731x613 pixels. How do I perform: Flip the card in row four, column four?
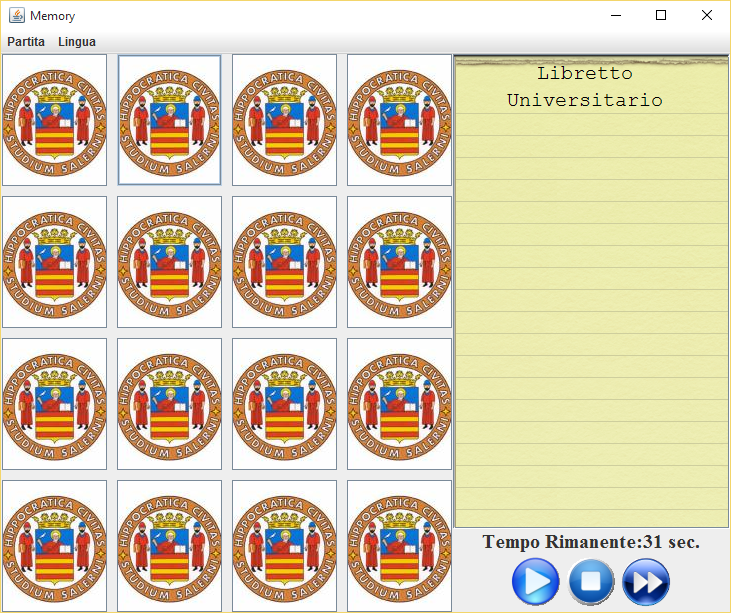click(399, 545)
